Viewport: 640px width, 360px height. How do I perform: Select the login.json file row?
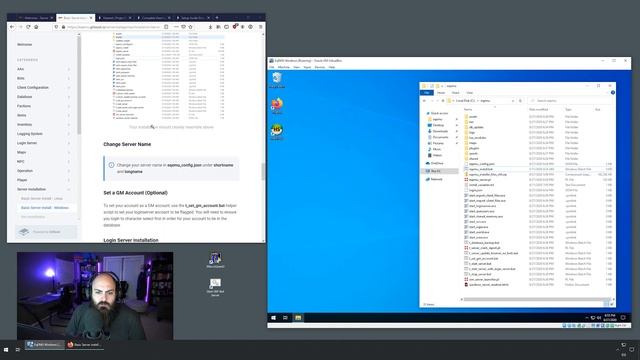(x=538, y=190)
